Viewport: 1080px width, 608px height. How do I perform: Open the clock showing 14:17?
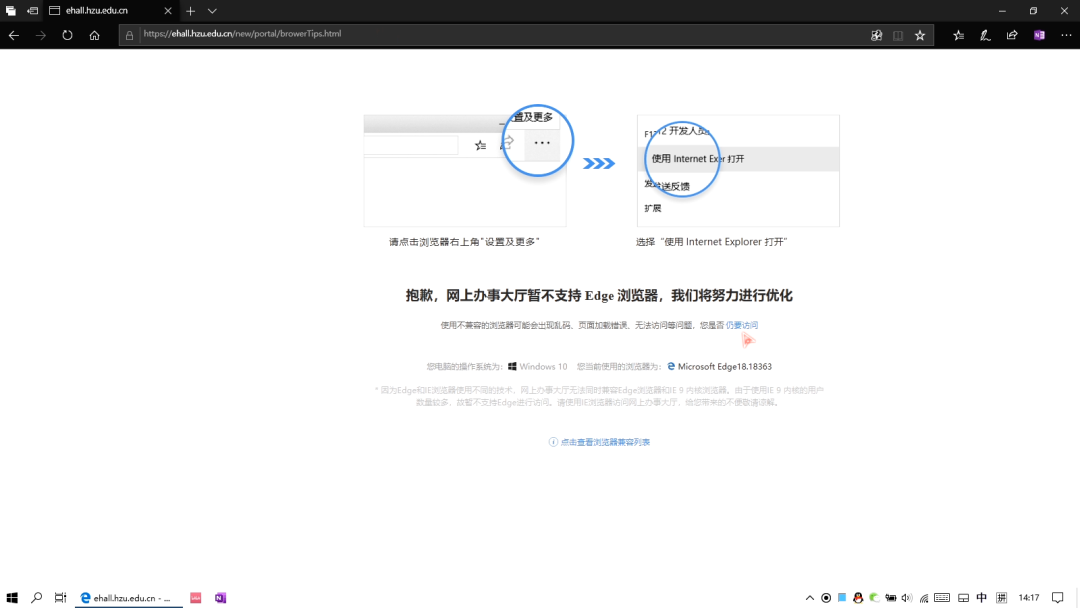pos(1029,598)
